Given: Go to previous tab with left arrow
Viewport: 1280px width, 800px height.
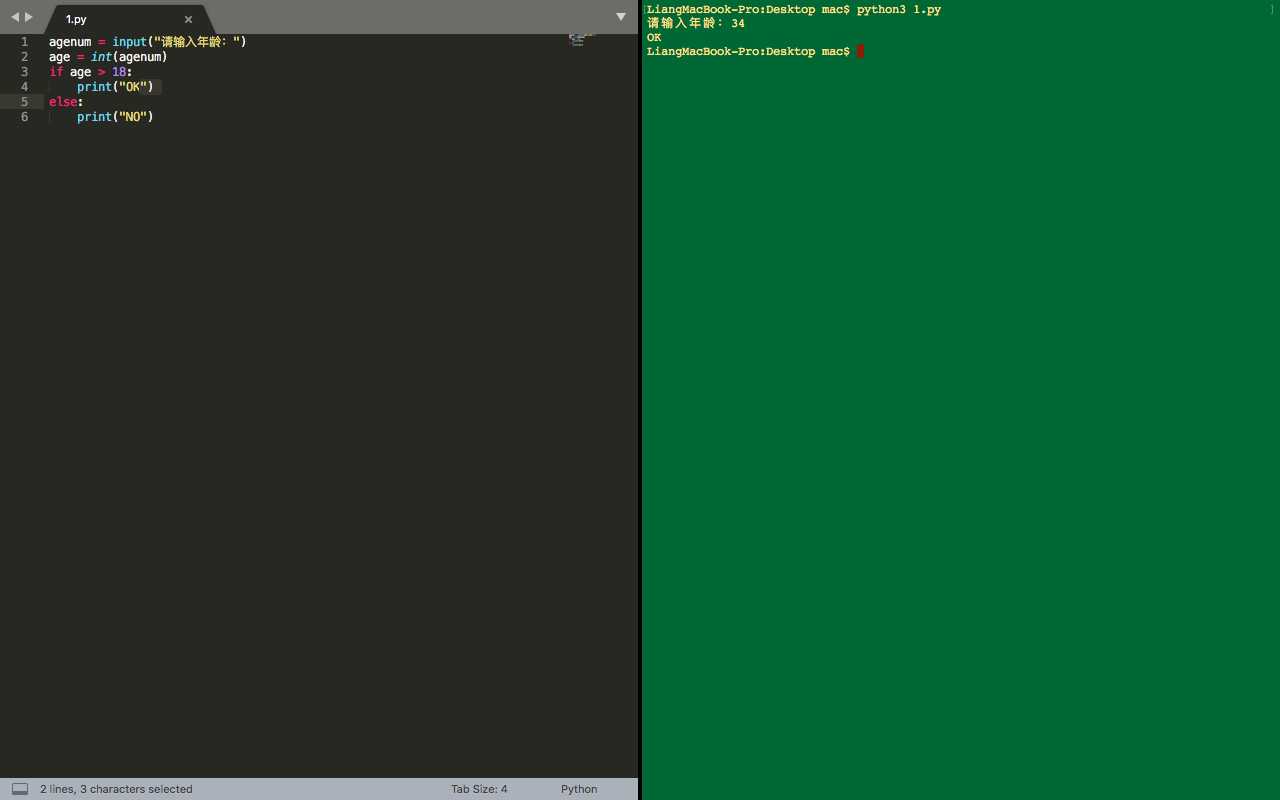Looking at the screenshot, I should point(15,17).
